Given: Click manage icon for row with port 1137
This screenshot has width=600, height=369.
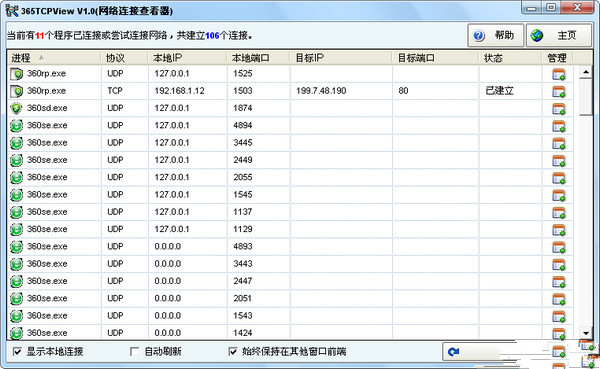Looking at the screenshot, I should click(559, 212).
